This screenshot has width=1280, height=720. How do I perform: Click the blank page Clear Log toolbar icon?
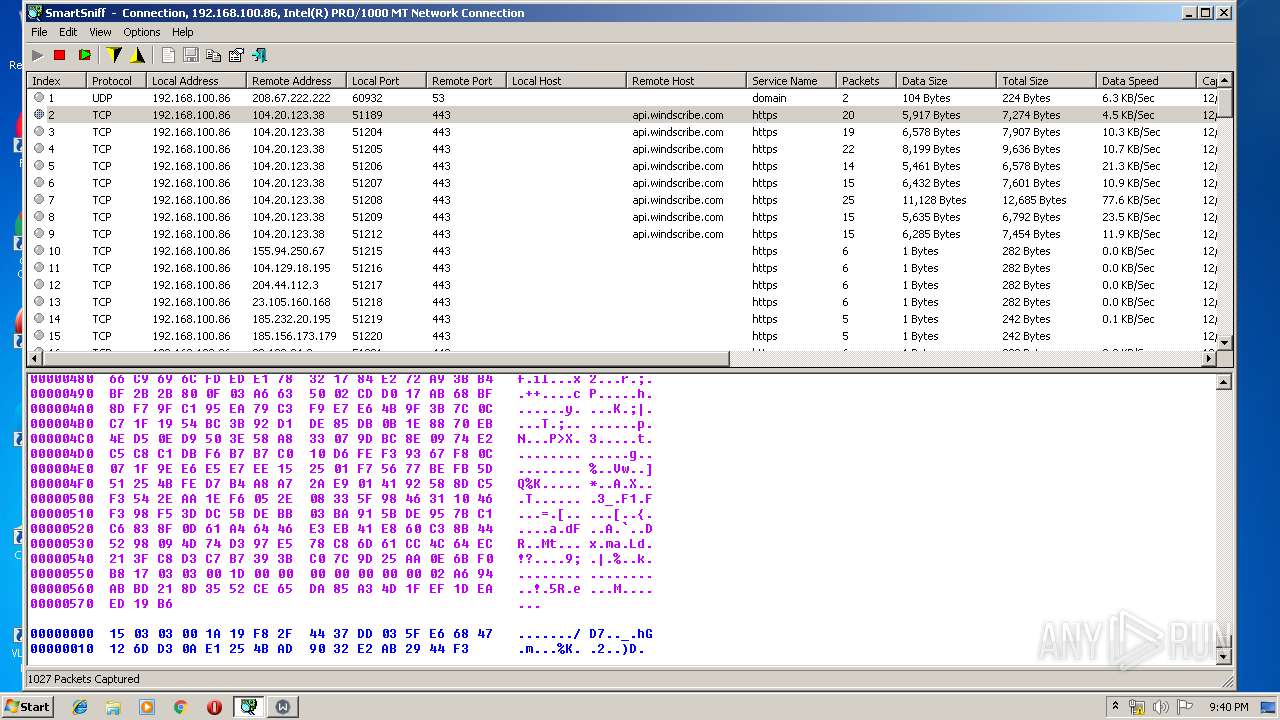tap(168, 55)
